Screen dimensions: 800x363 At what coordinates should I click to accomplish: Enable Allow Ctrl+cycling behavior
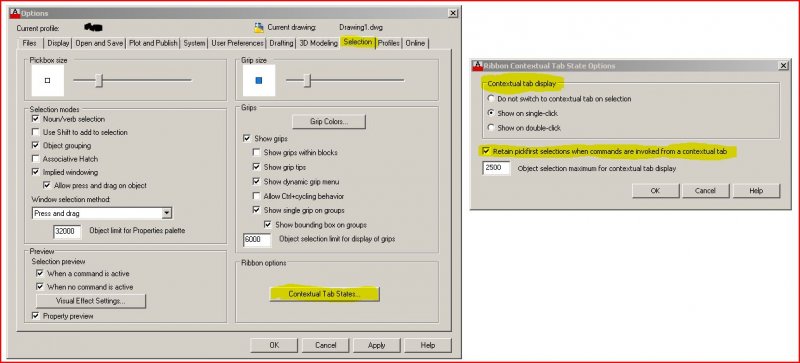pos(257,196)
